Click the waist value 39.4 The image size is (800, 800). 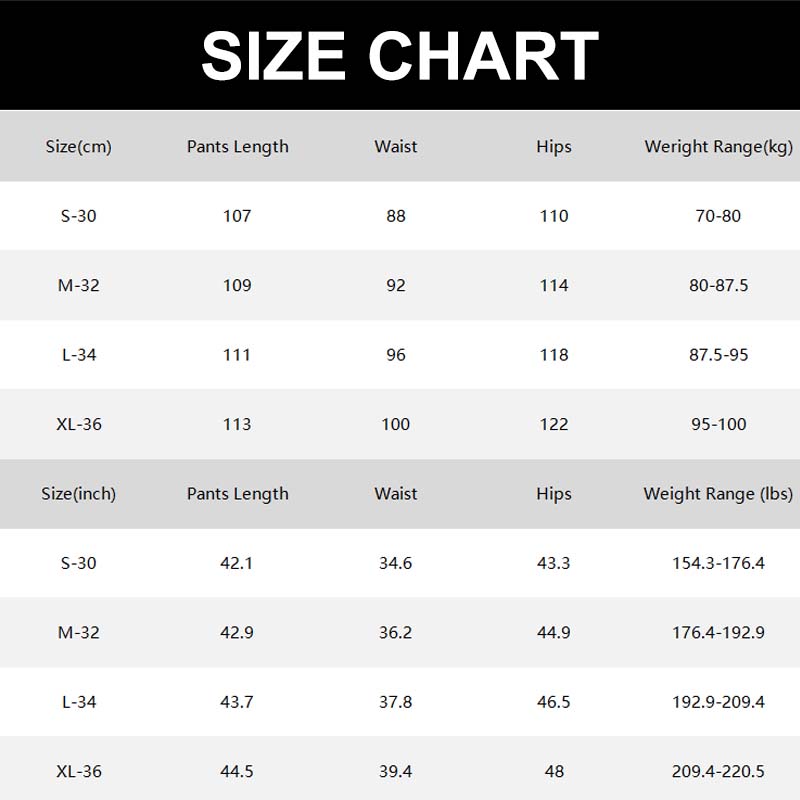[x=396, y=772]
